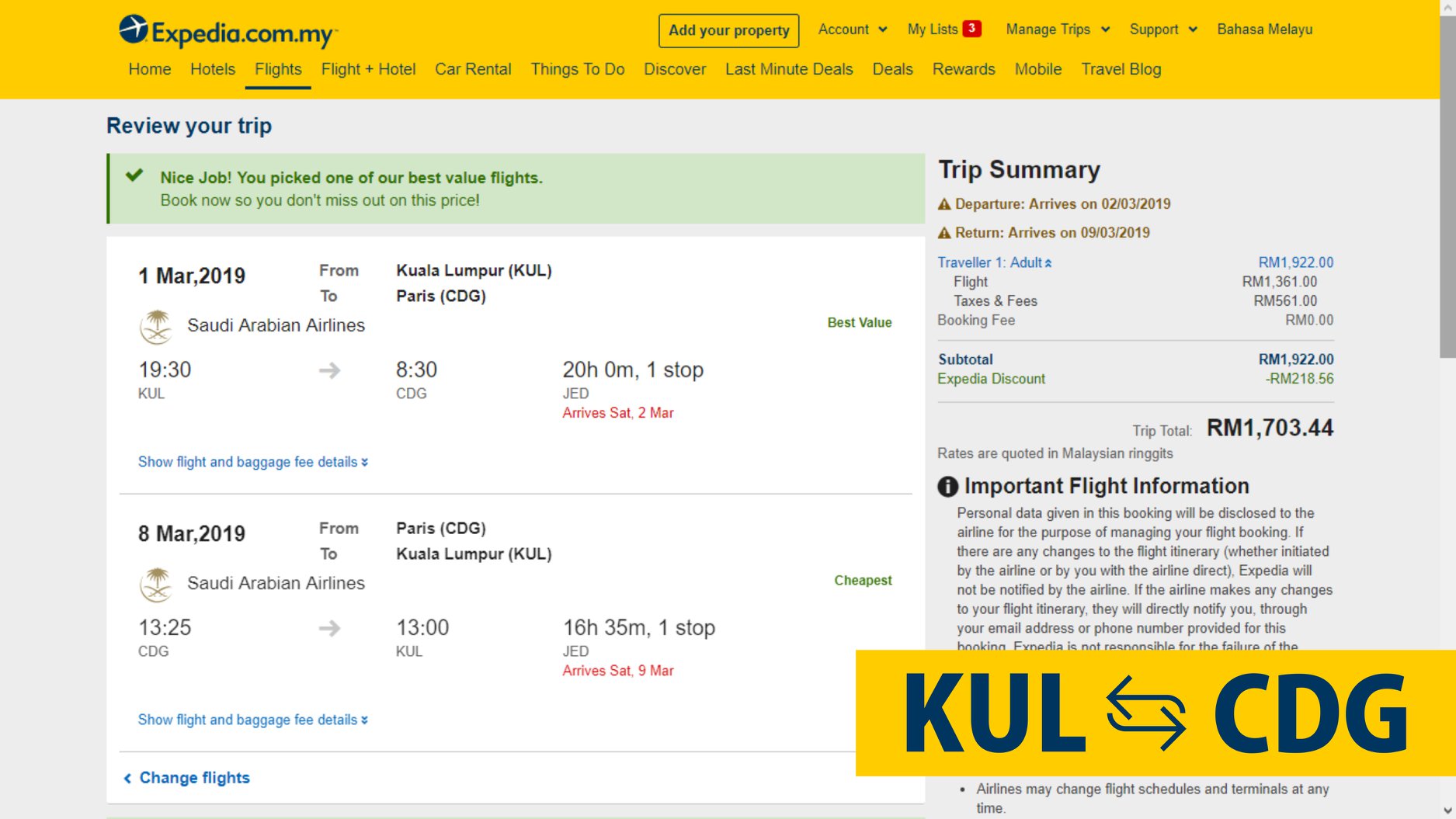Click the page vertical scrollbar thumb

click(x=1447, y=186)
